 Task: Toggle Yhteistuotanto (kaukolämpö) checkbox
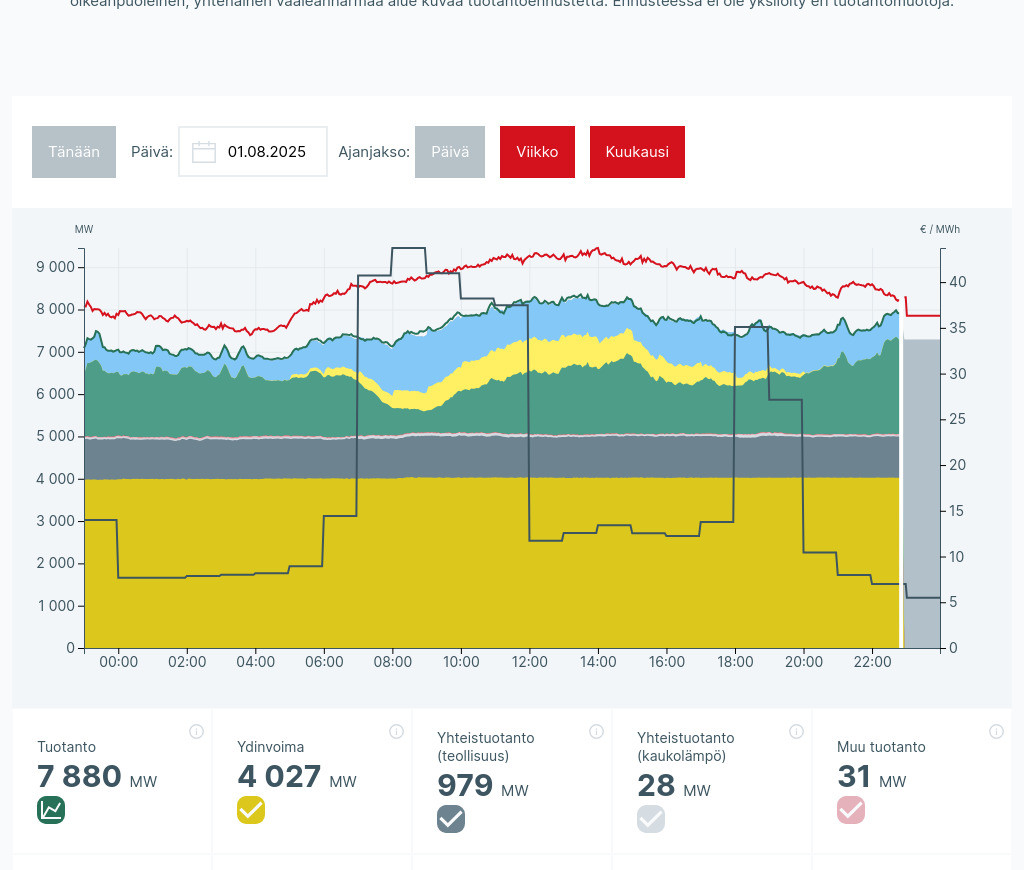pos(651,819)
